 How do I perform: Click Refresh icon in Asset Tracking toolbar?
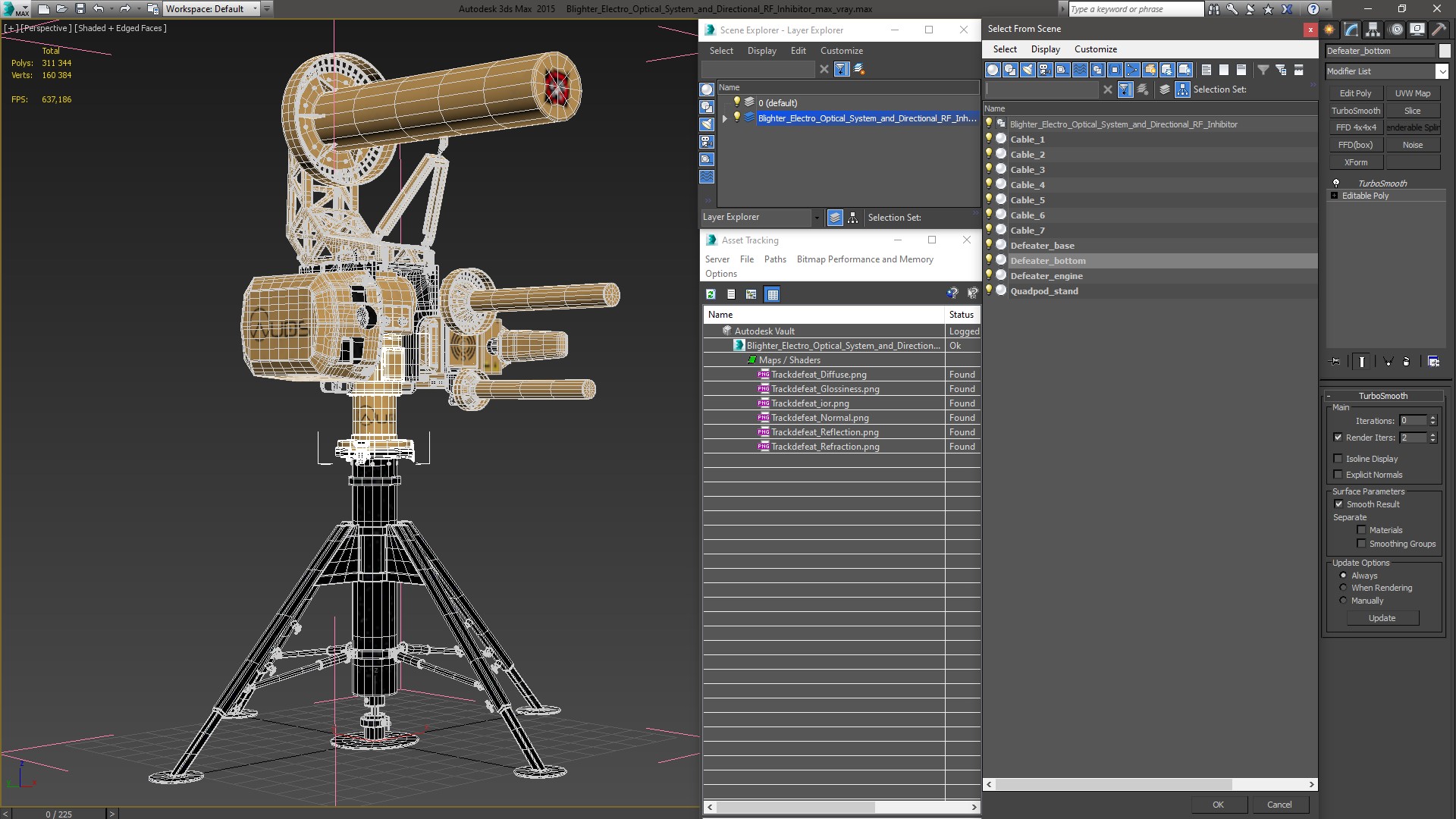point(711,294)
